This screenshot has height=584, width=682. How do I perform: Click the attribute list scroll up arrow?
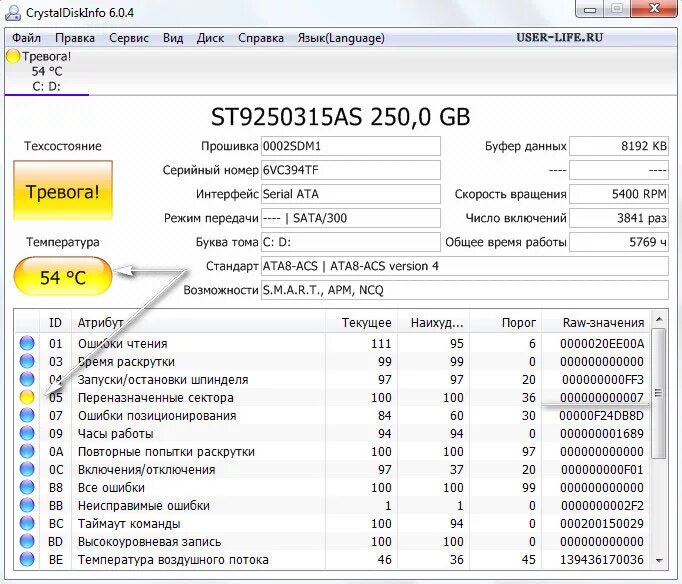tap(659, 320)
